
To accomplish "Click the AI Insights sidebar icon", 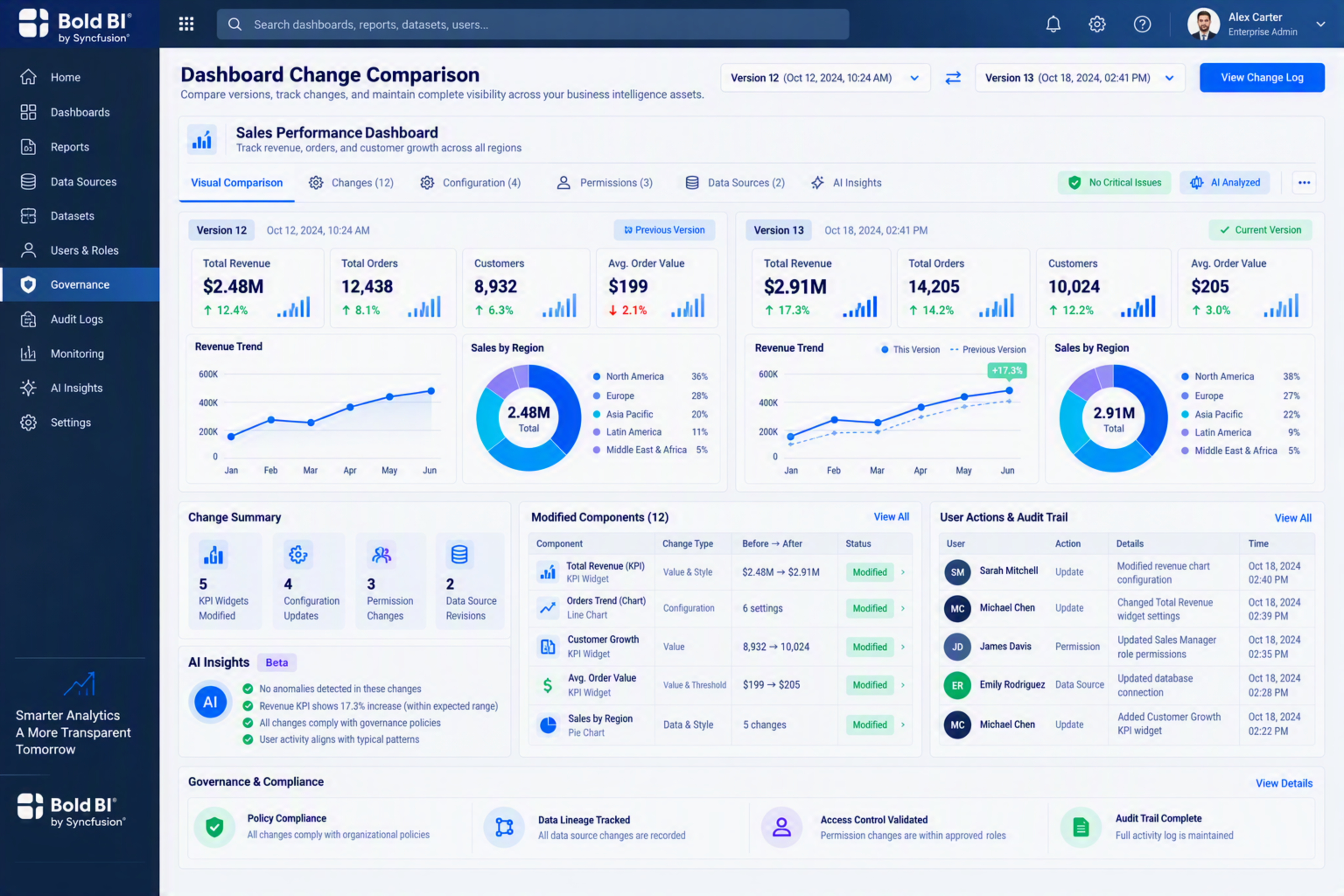I will [28, 388].
